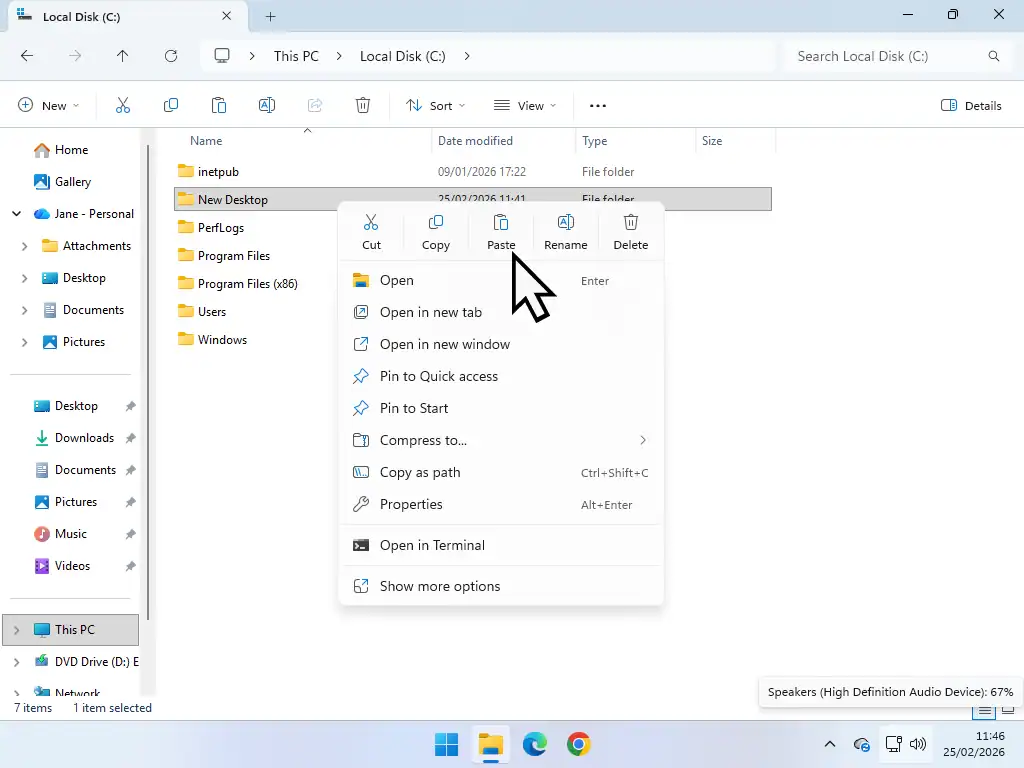Viewport: 1024px width, 768px height.
Task: Navigate to This PC via breadcrumb
Action: click(296, 56)
